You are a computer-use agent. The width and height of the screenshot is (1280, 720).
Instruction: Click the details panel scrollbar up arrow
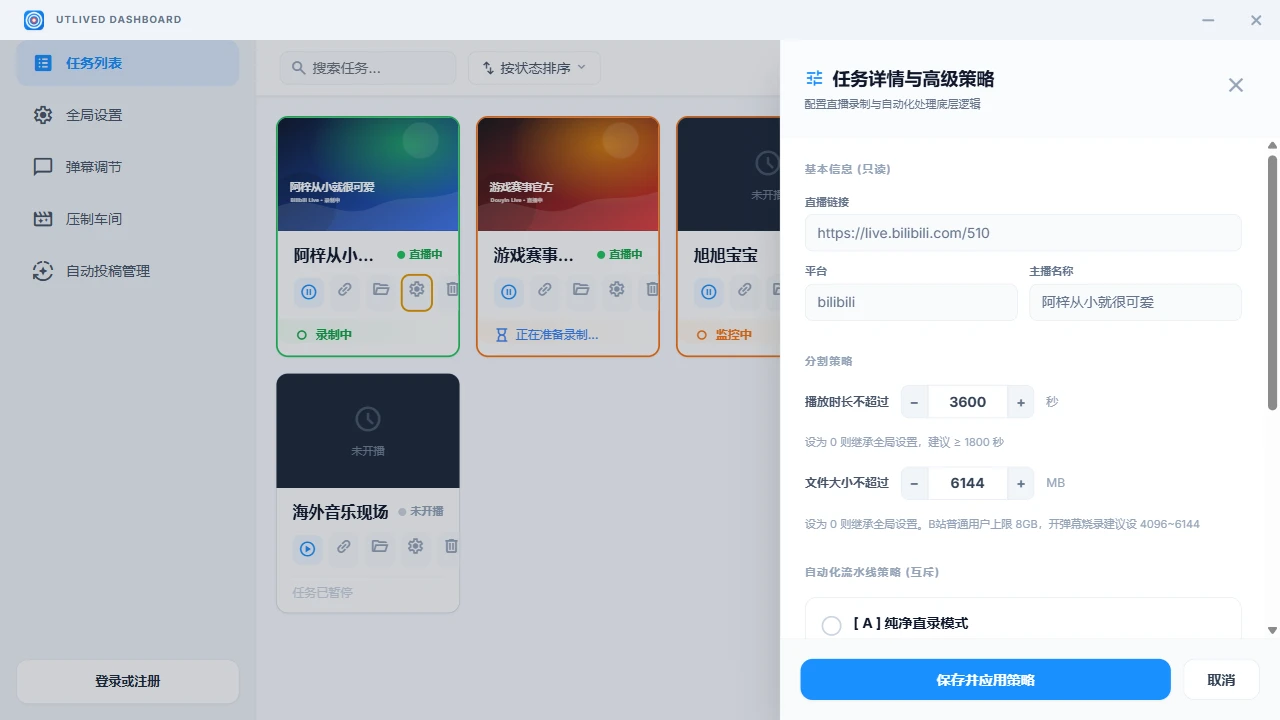(x=1272, y=145)
